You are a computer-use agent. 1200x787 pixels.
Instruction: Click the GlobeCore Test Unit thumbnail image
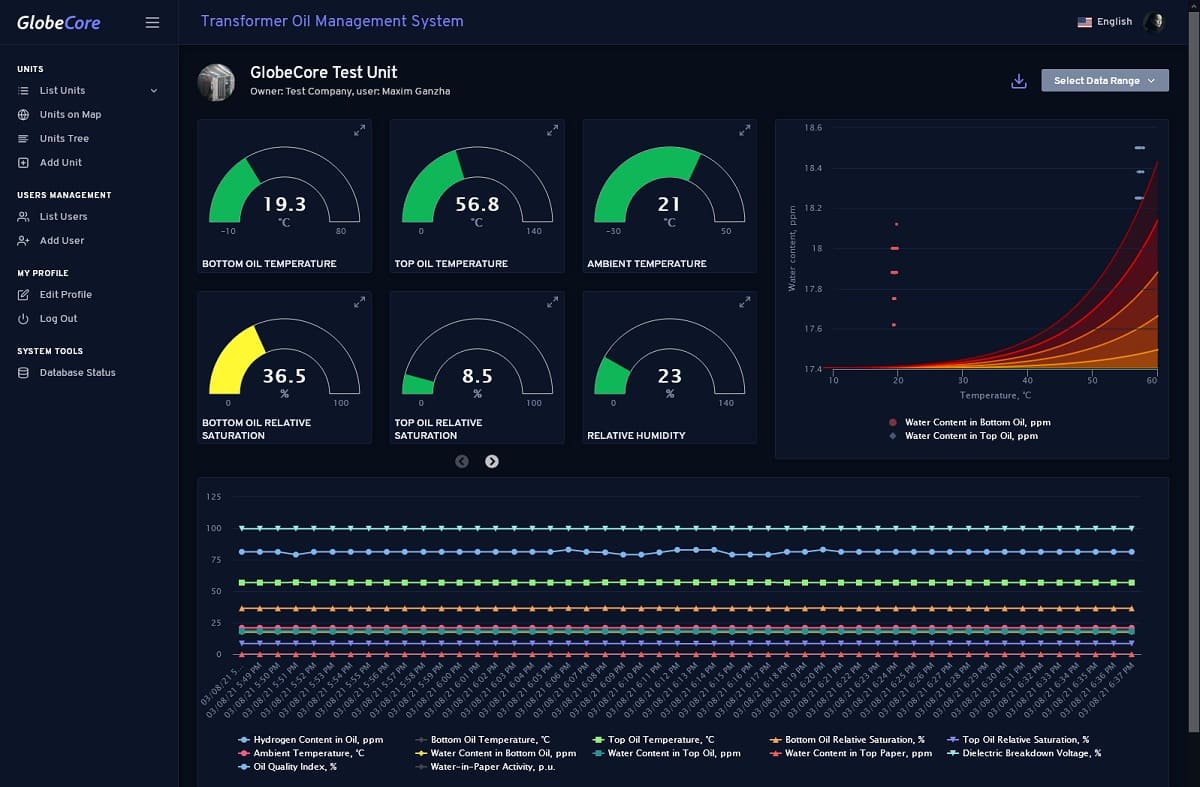pyautogui.click(x=217, y=82)
